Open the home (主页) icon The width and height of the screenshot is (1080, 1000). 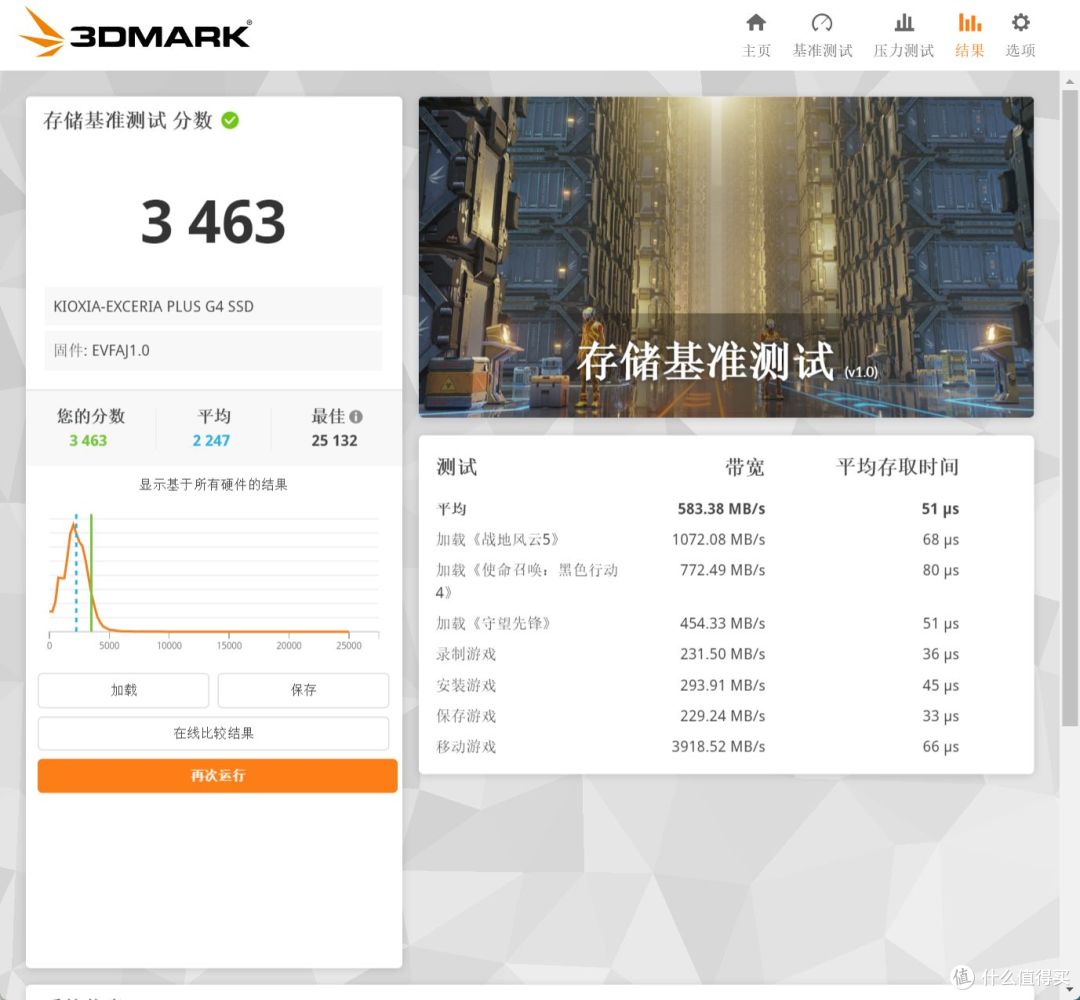pos(756,23)
